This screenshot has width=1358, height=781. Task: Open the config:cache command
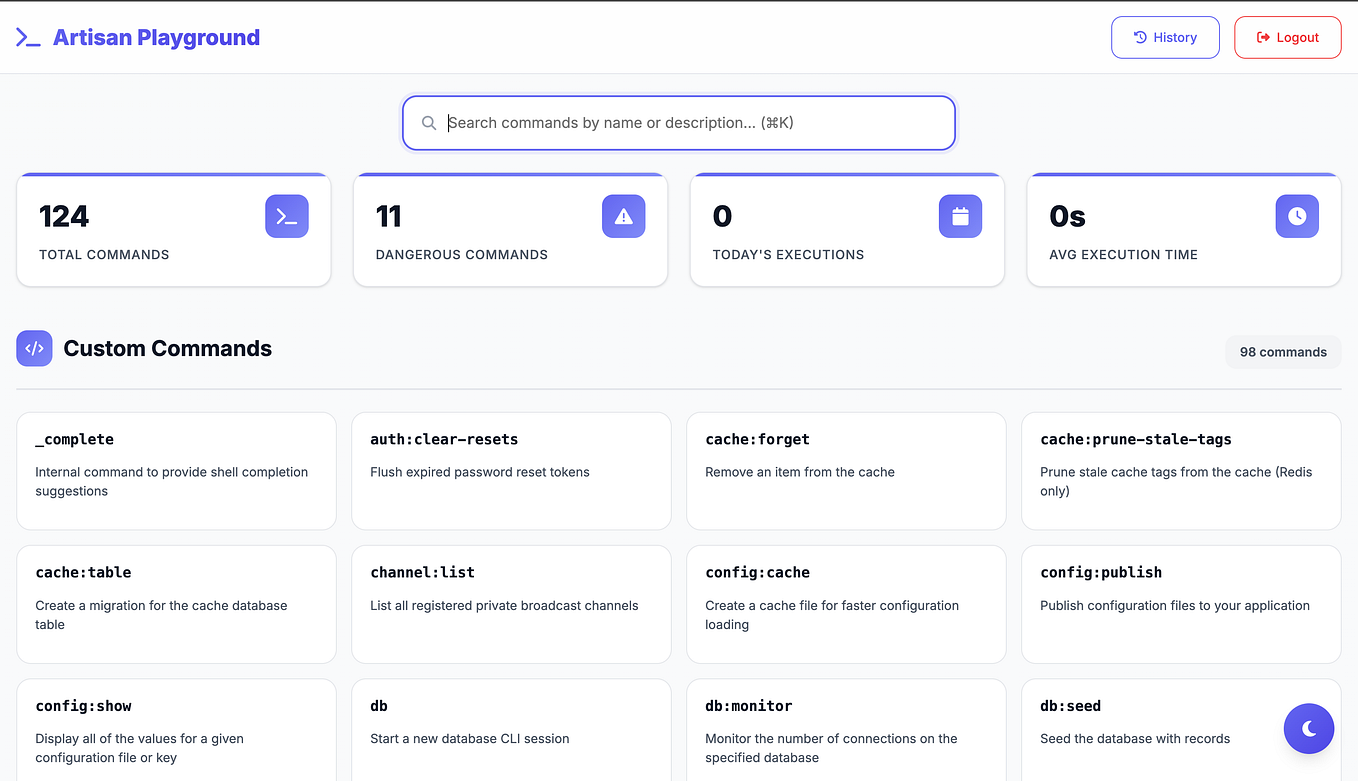pos(846,604)
